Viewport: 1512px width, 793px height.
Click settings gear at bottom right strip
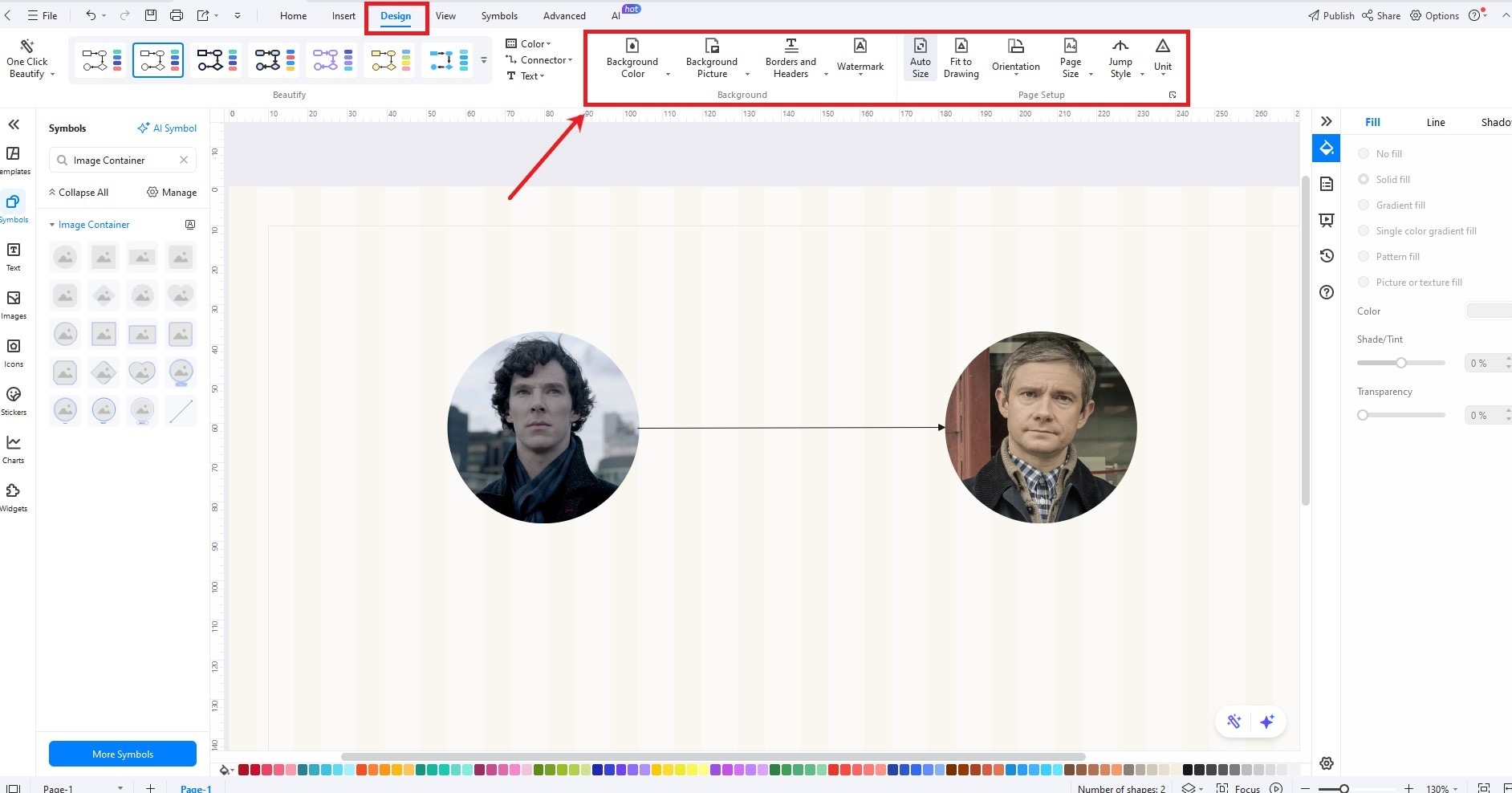point(1327,763)
